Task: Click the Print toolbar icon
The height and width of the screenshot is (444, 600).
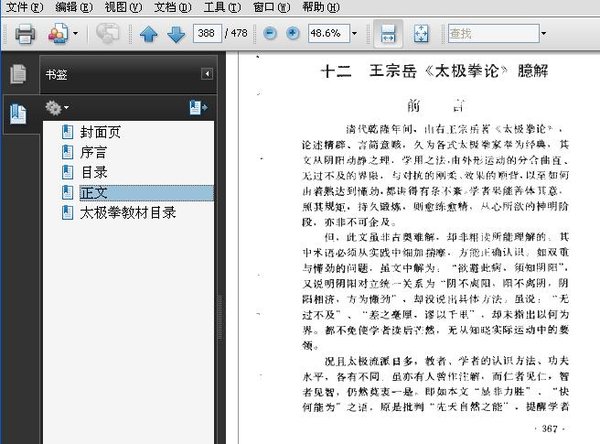Action: [x=25, y=34]
